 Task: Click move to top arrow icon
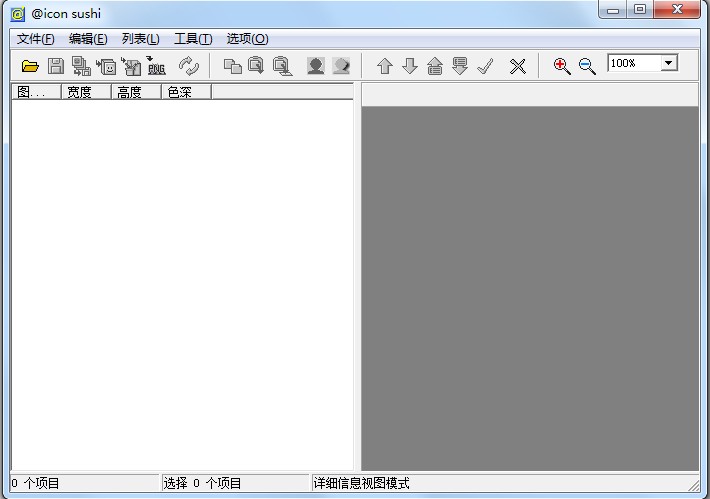tap(435, 66)
